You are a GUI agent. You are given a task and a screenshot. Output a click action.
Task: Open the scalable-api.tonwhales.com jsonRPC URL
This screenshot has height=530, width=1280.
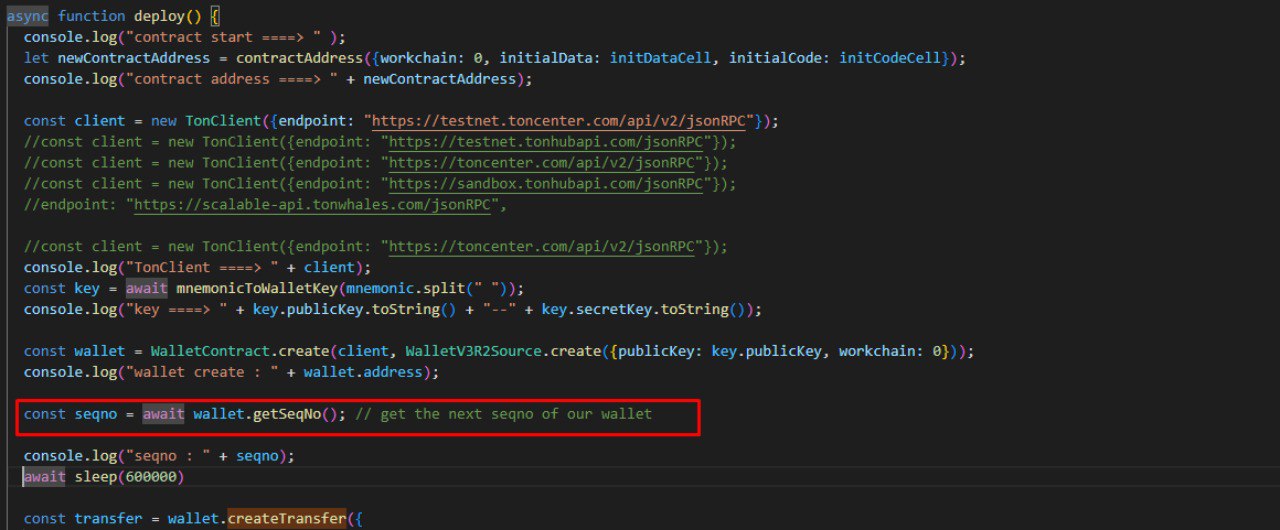tap(311, 205)
